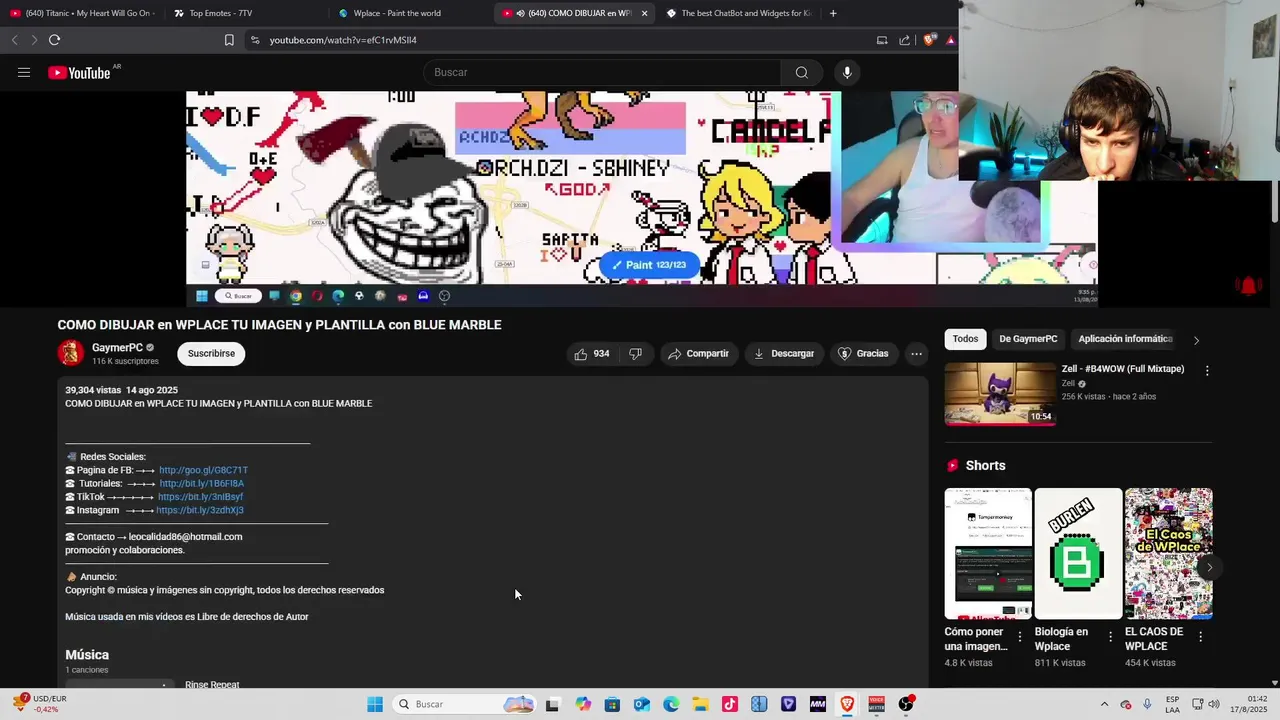The width and height of the screenshot is (1280, 720).
Task: Open the USD/EUR widget on taskbar
Action: tap(39, 704)
